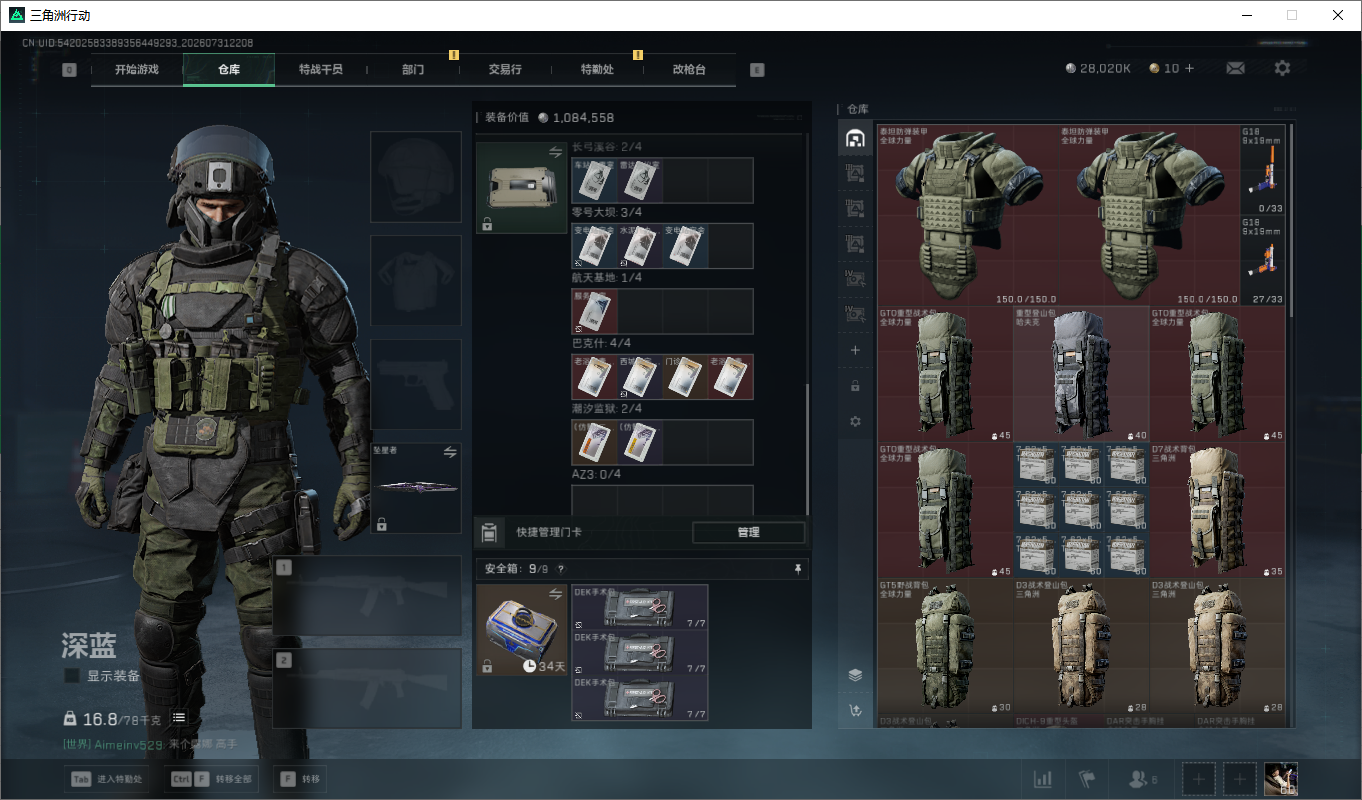Click the 零号大坝: 3/4 label
Viewport: 1362px width, 800px height.
(606, 212)
